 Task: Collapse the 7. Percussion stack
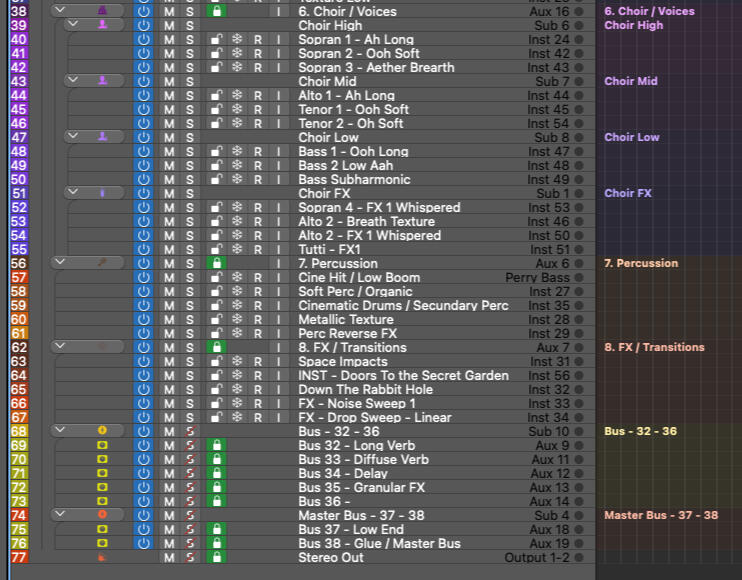pos(60,261)
